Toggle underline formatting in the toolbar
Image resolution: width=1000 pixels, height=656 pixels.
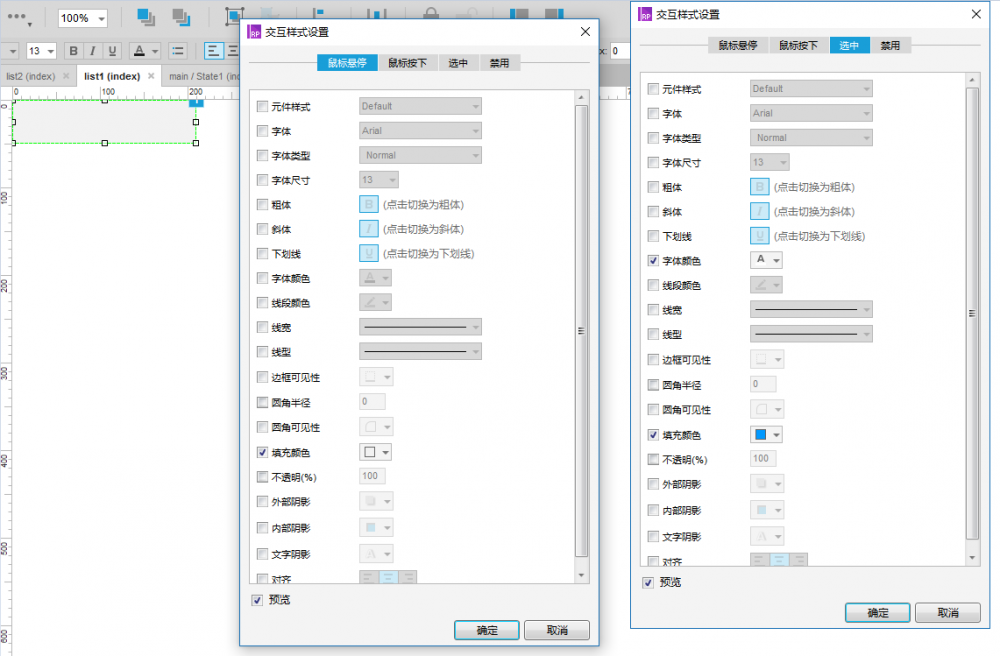tap(111, 50)
